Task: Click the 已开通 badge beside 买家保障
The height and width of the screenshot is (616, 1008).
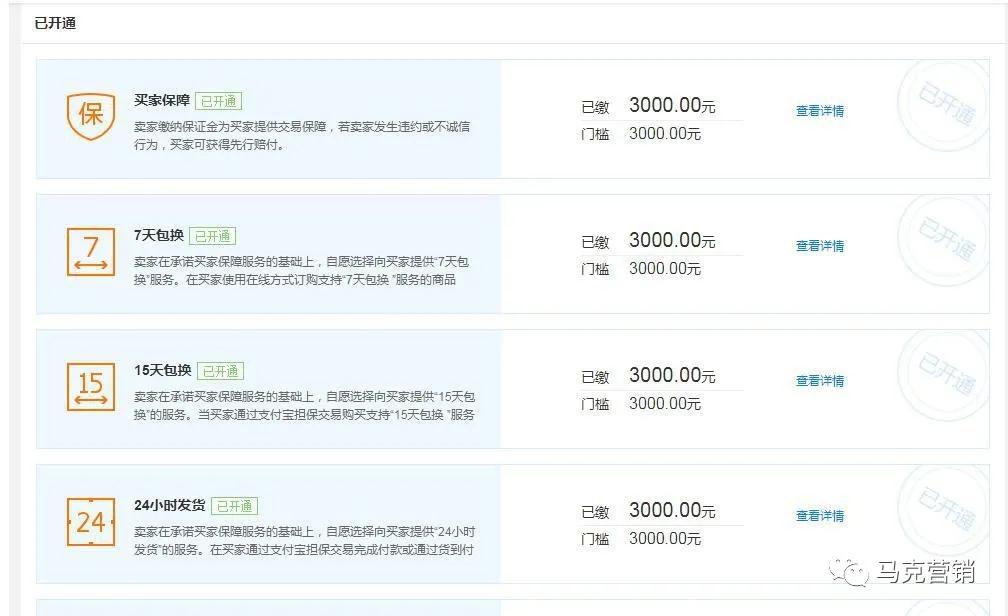Action: point(221,100)
